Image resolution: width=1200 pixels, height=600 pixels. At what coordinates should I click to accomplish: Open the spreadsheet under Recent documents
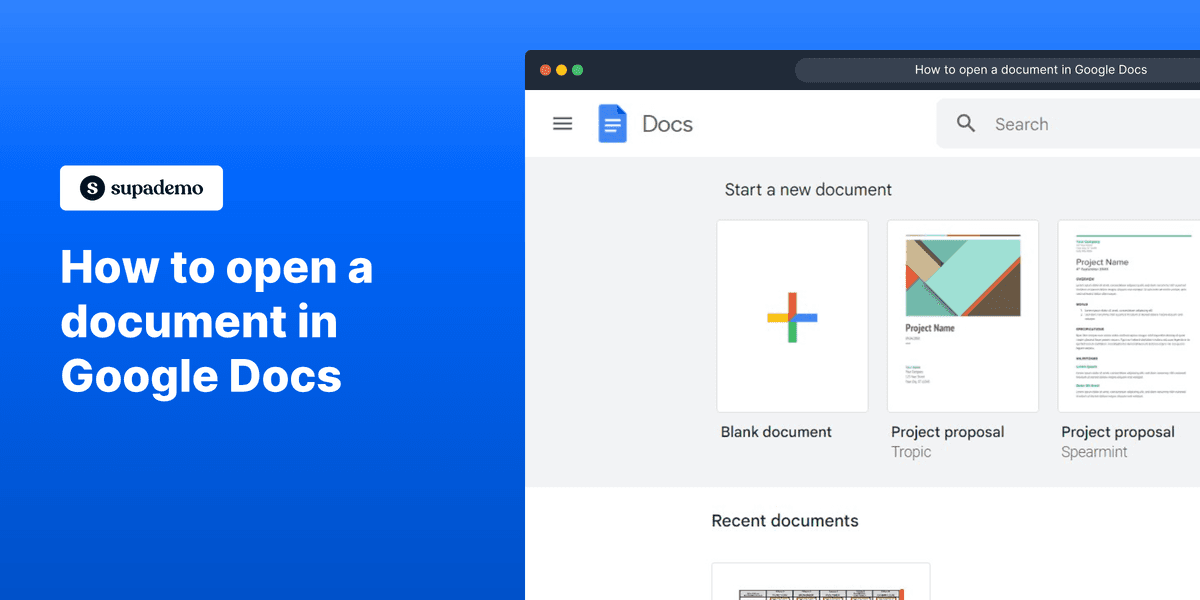820,585
